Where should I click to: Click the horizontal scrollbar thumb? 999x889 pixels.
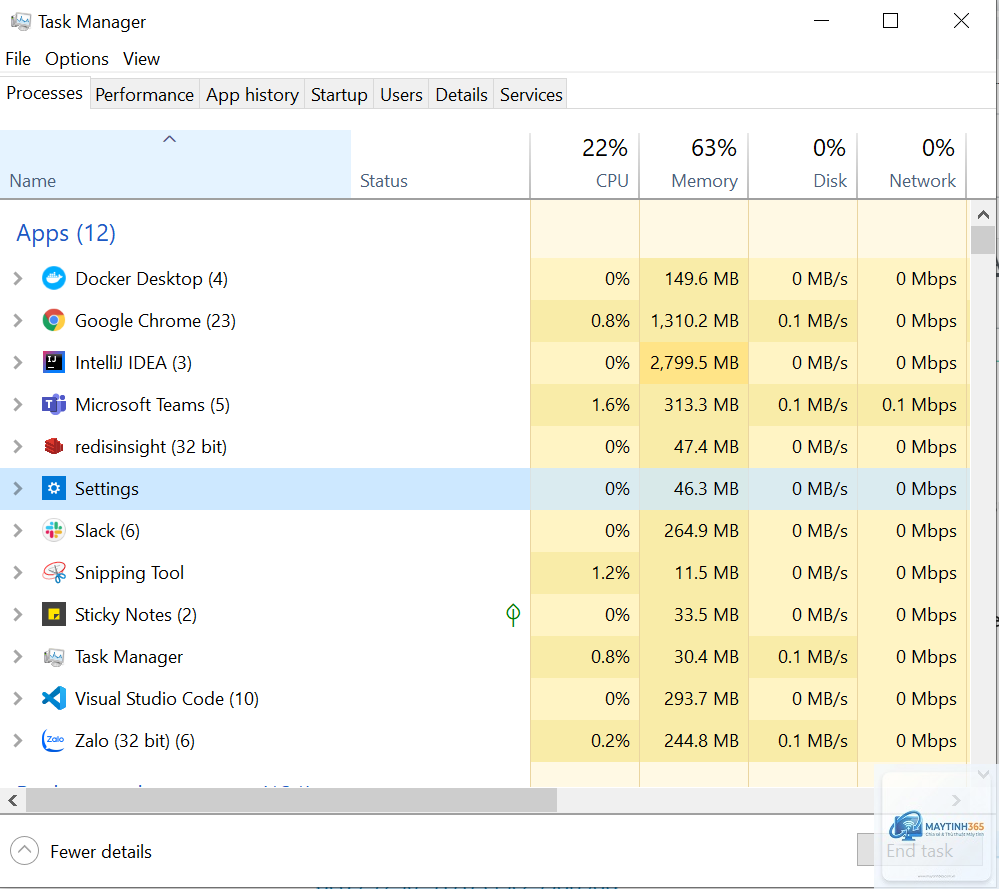tap(291, 800)
